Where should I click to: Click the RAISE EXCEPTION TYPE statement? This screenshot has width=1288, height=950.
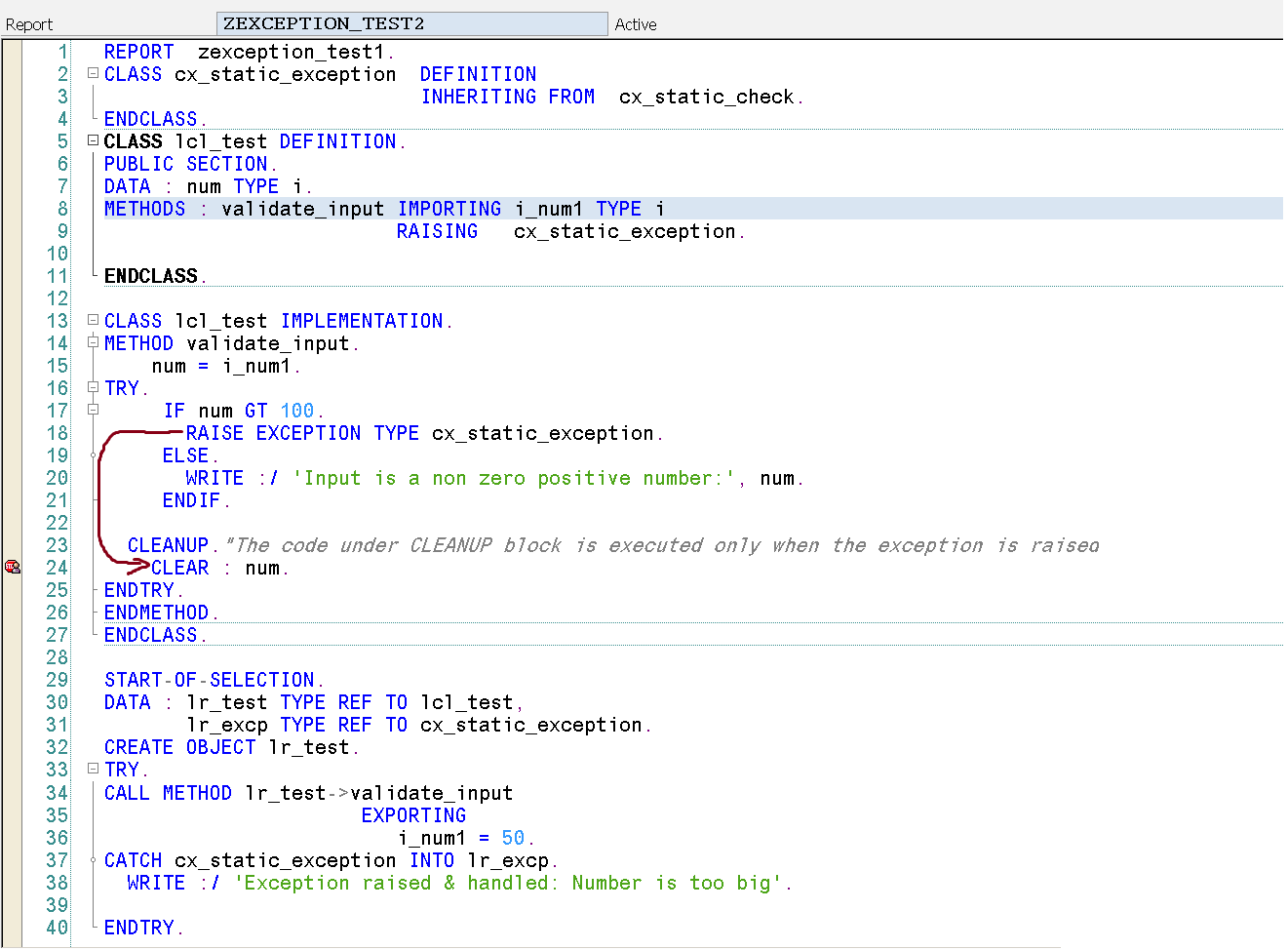(424, 433)
